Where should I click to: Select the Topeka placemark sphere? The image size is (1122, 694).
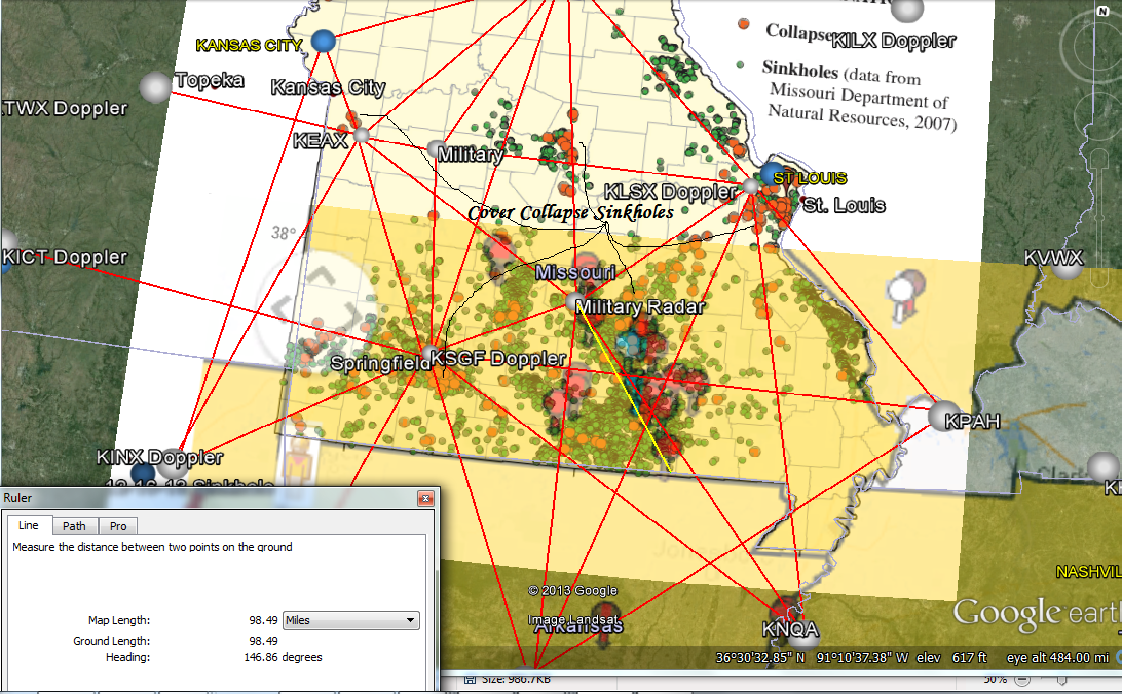tap(157, 87)
